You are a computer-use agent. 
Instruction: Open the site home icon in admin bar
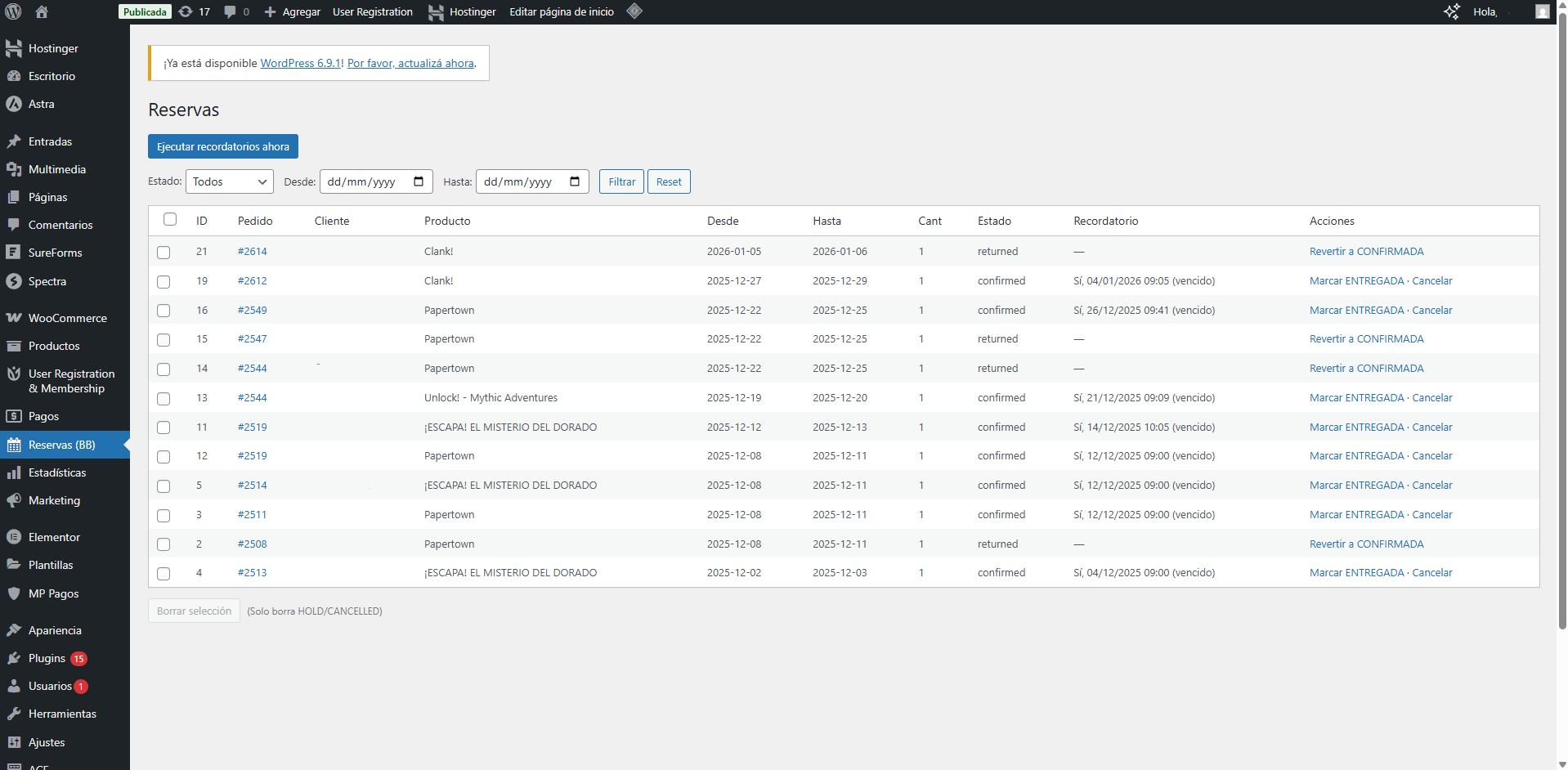point(42,11)
